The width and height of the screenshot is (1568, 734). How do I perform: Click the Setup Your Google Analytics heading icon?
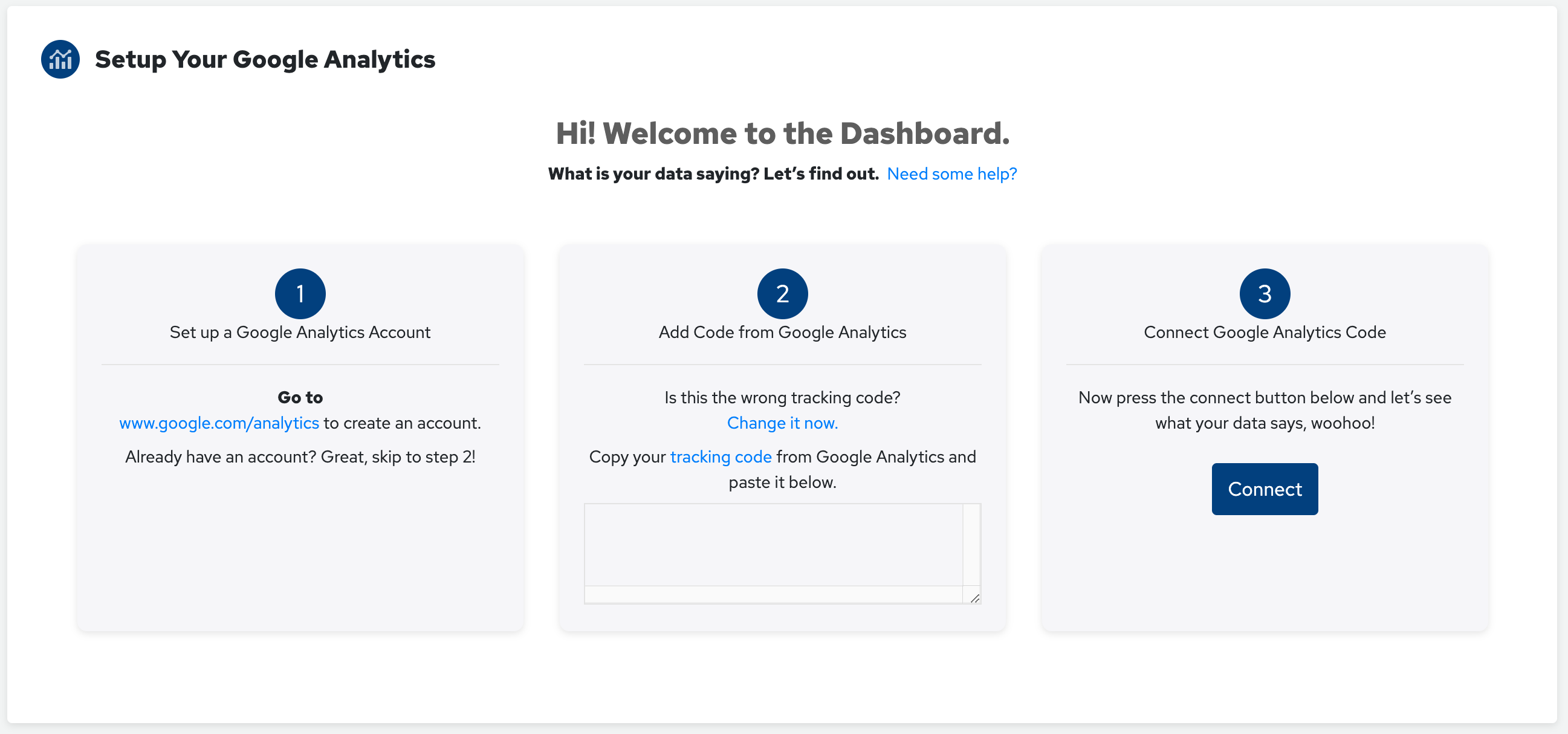(x=60, y=59)
